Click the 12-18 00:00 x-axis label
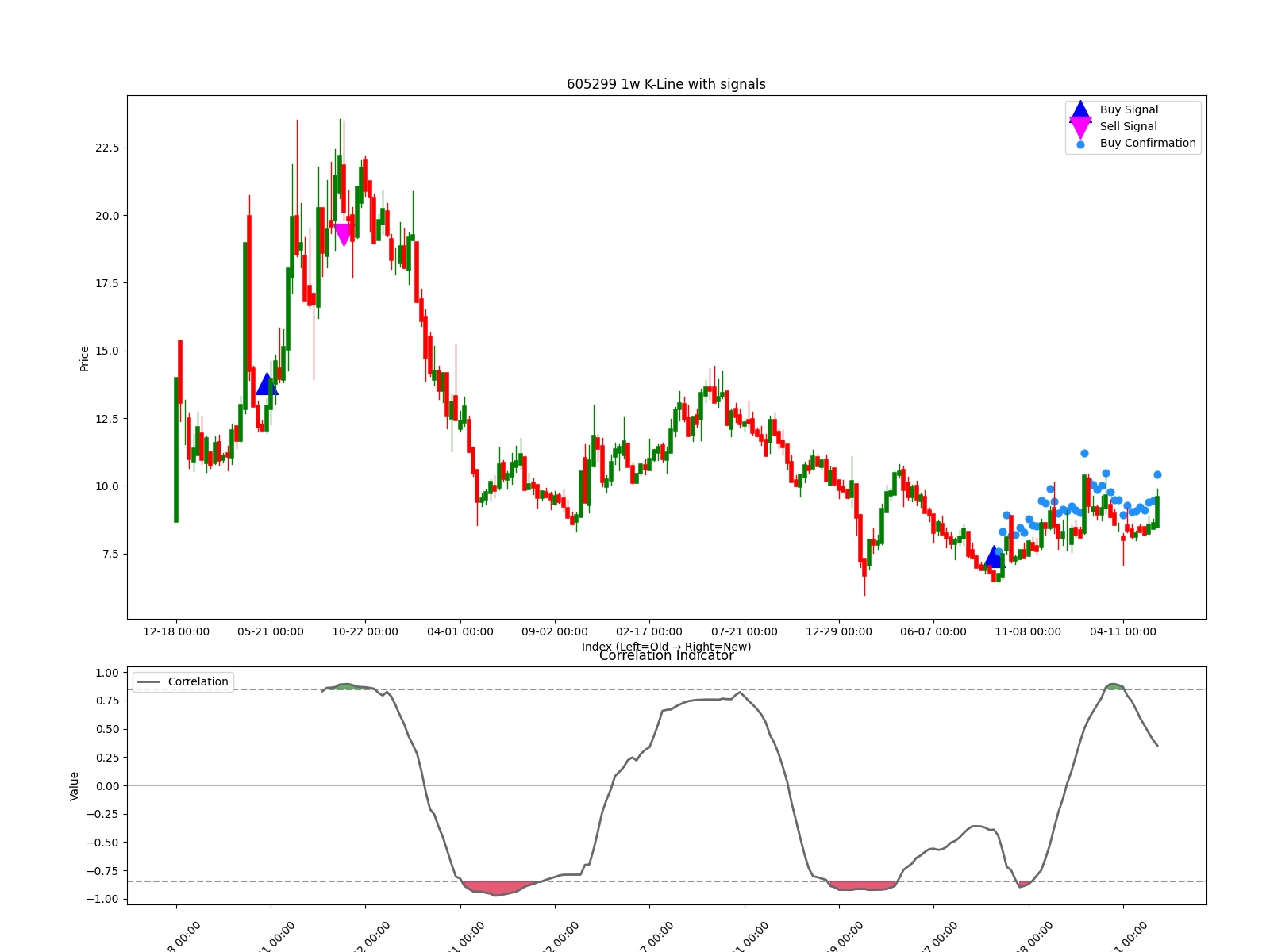The width and height of the screenshot is (1270, 952). 176,632
